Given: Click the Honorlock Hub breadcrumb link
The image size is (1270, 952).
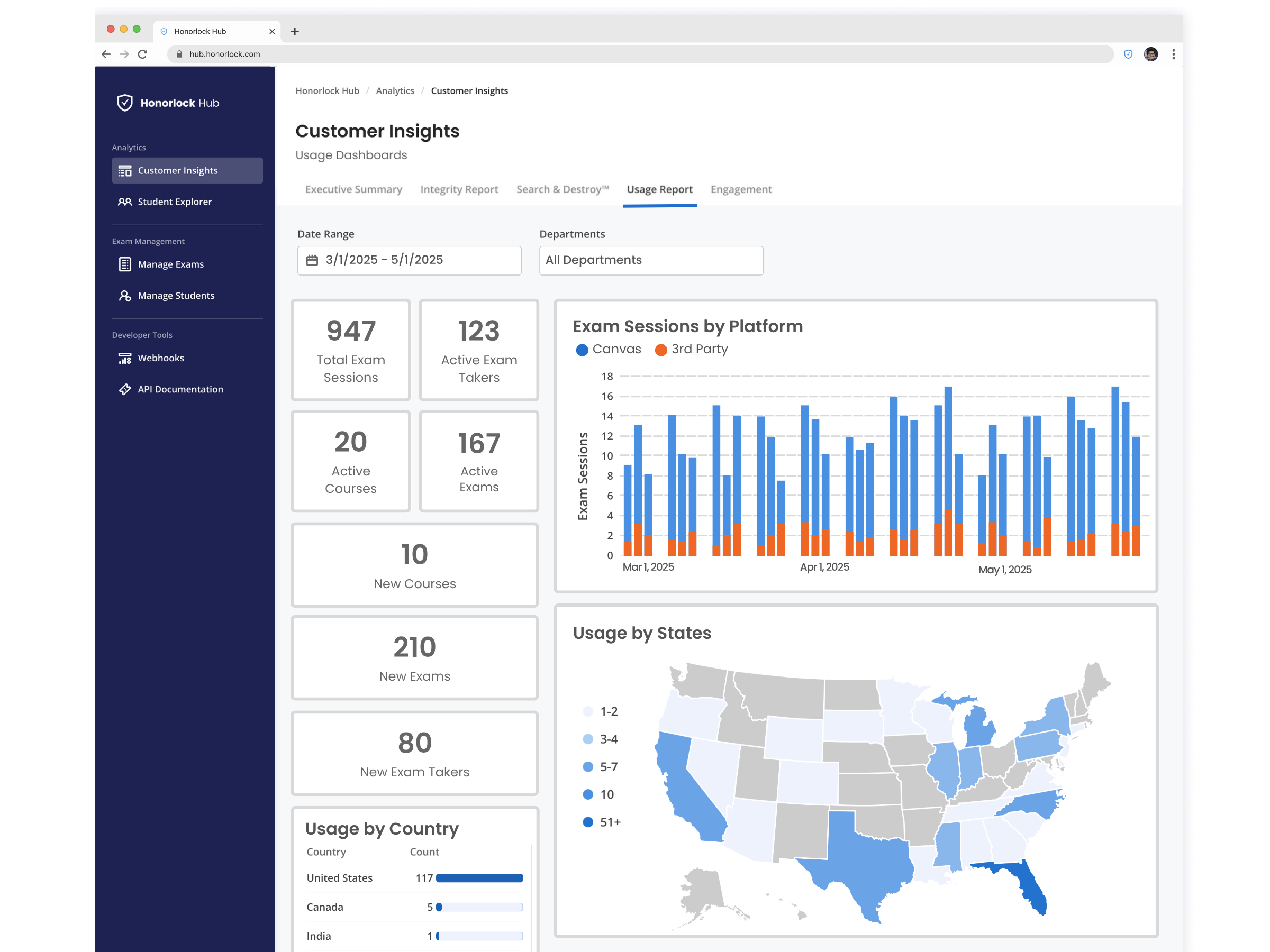Looking at the screenshot, I should tap(327, 90).
